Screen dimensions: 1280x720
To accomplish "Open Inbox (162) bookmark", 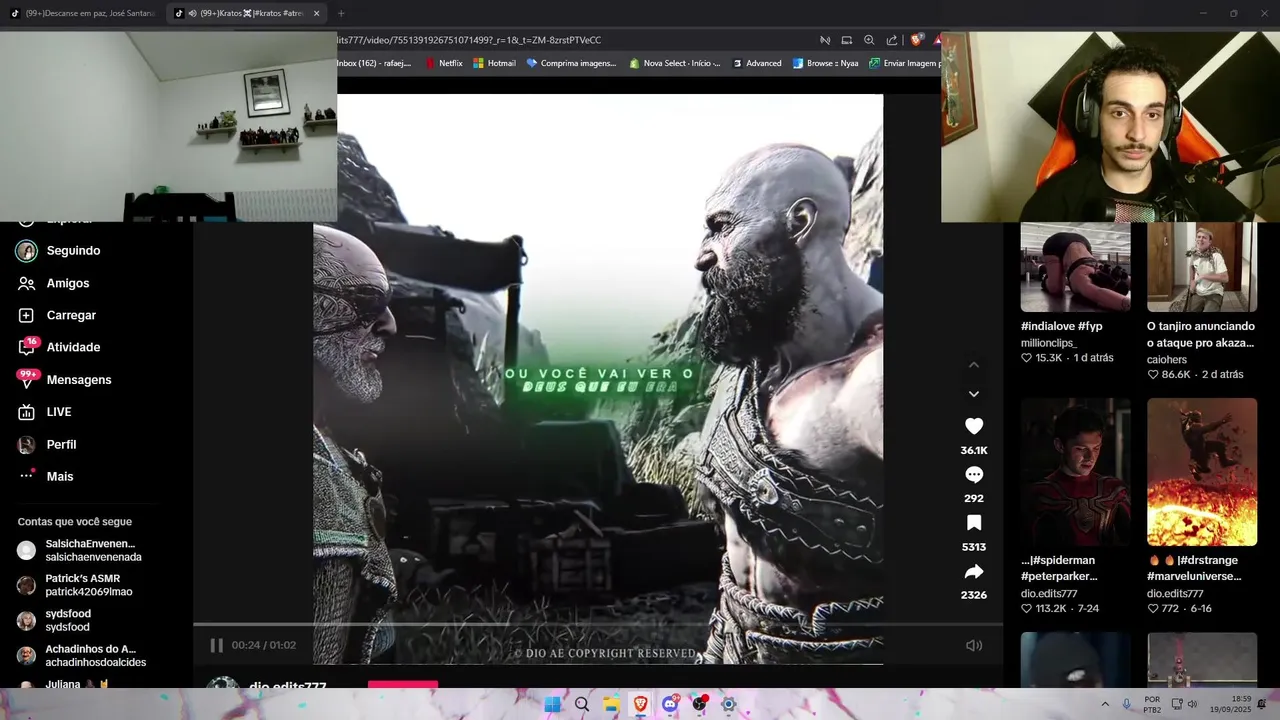I will pos(375,63).
